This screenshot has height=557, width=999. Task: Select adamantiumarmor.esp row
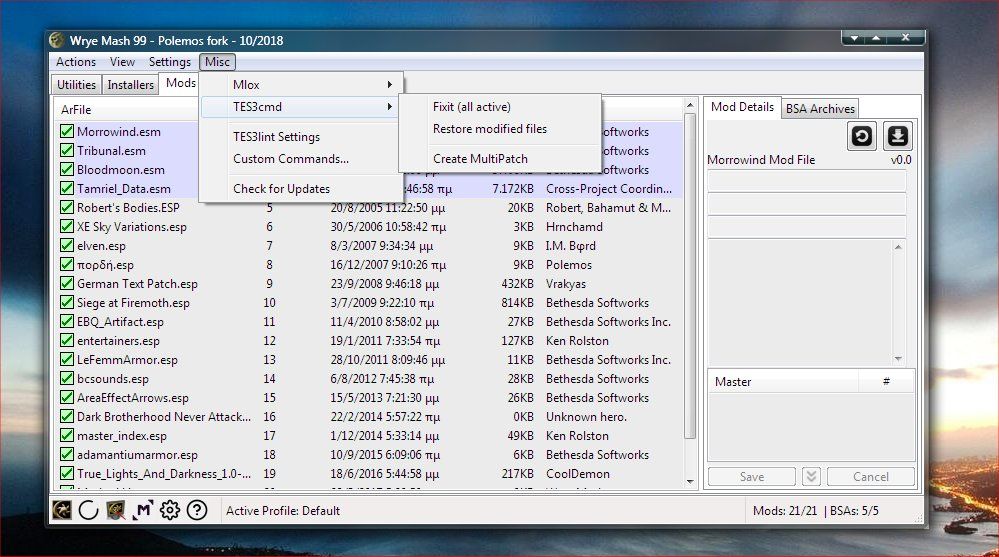(368, 455)
